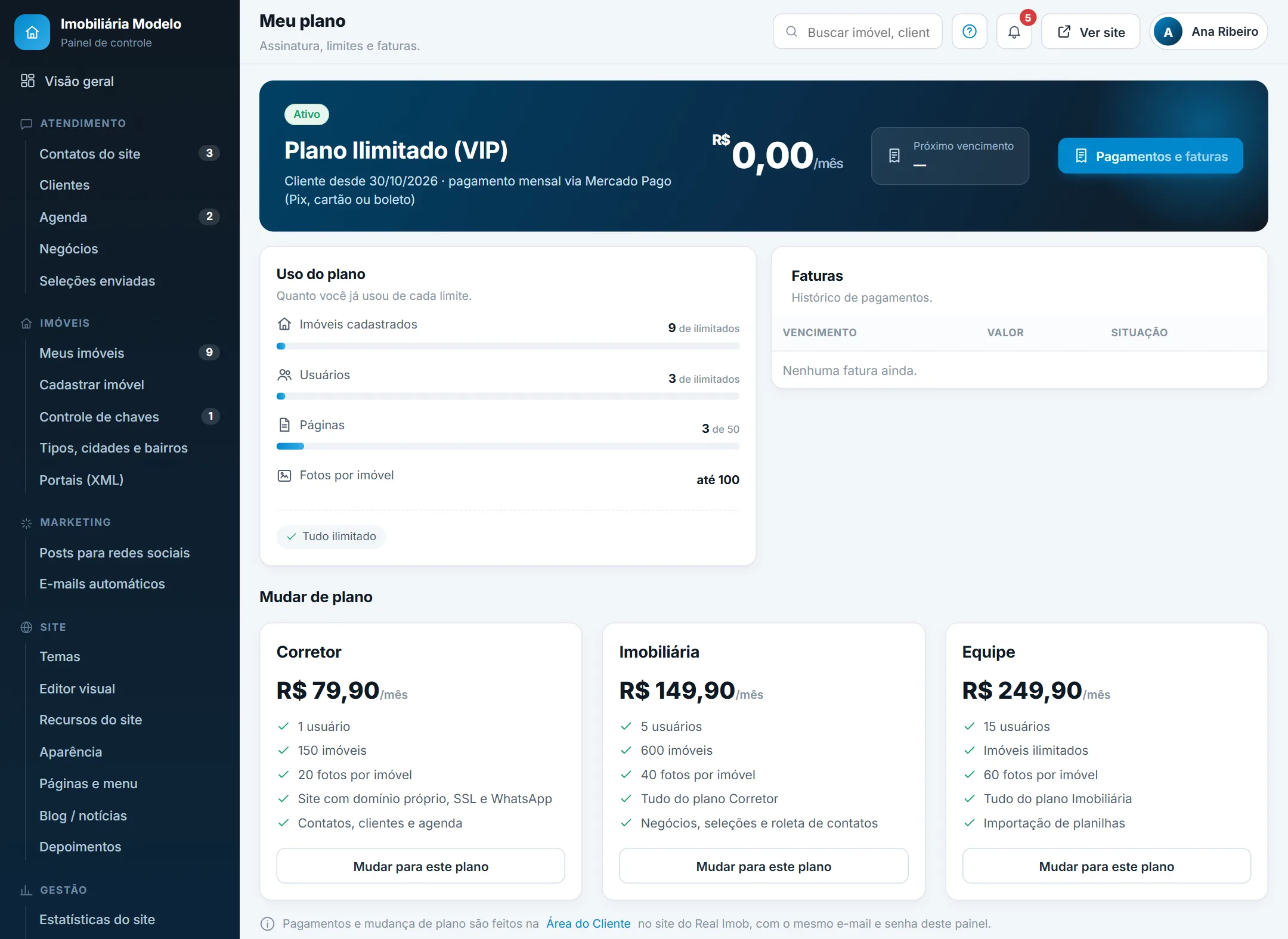1288x939 pixels.
Task: Switch to the Equipe plan
Action: (1106, 866)
